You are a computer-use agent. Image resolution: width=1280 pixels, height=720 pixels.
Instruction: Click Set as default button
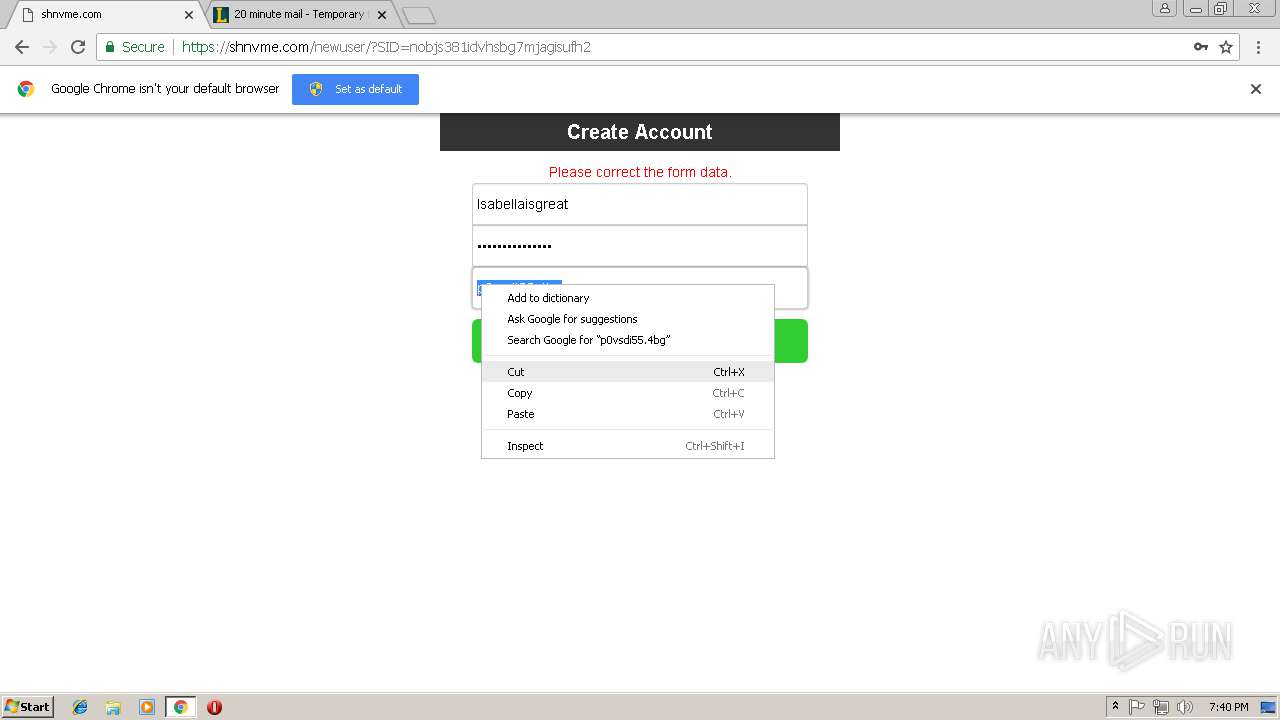click(x=355, y=89)
